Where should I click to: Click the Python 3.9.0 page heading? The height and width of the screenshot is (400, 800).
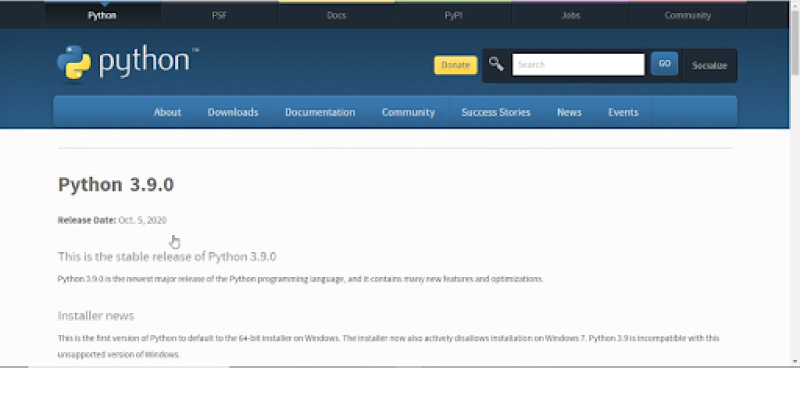click(116, 185)
